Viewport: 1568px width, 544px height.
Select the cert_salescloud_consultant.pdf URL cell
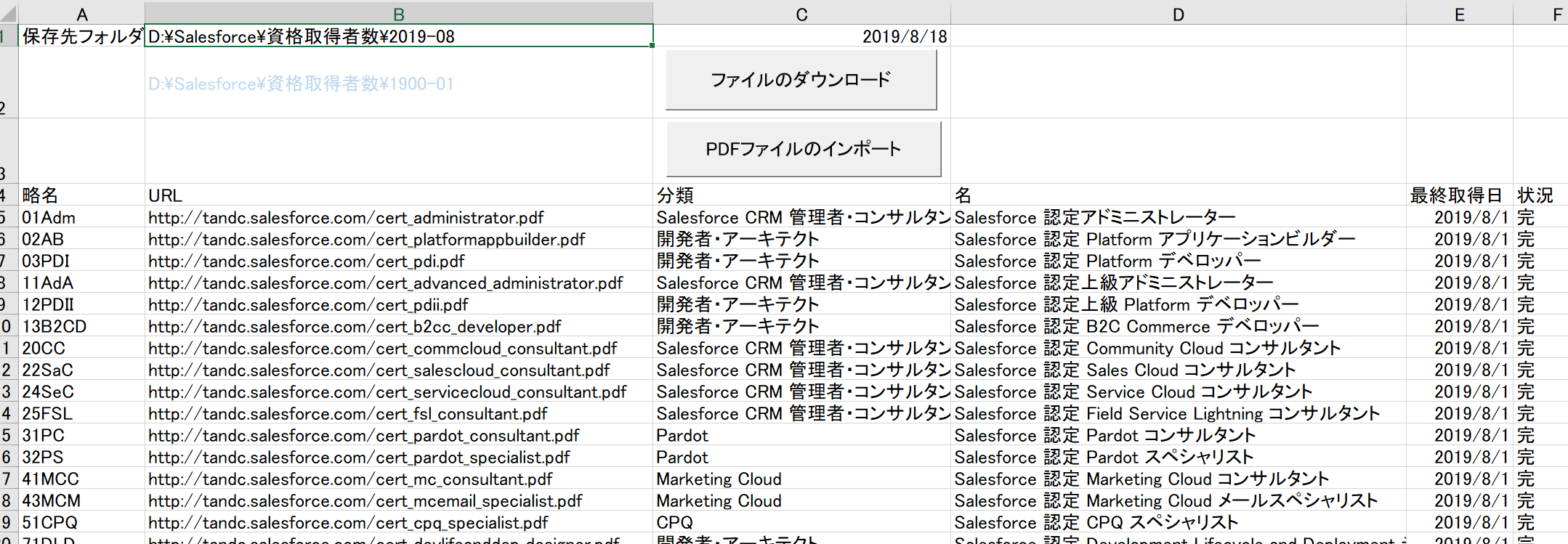(x=399, y=369)
